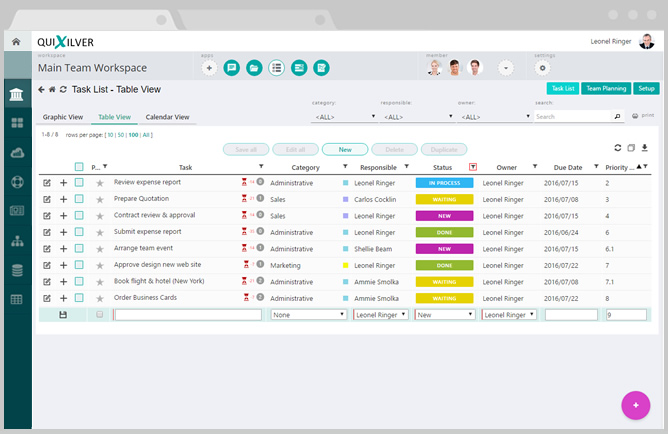This screenshot has width=668, height=434.
Task: Open the responsible filter dropdown
Action: point(417,117)
